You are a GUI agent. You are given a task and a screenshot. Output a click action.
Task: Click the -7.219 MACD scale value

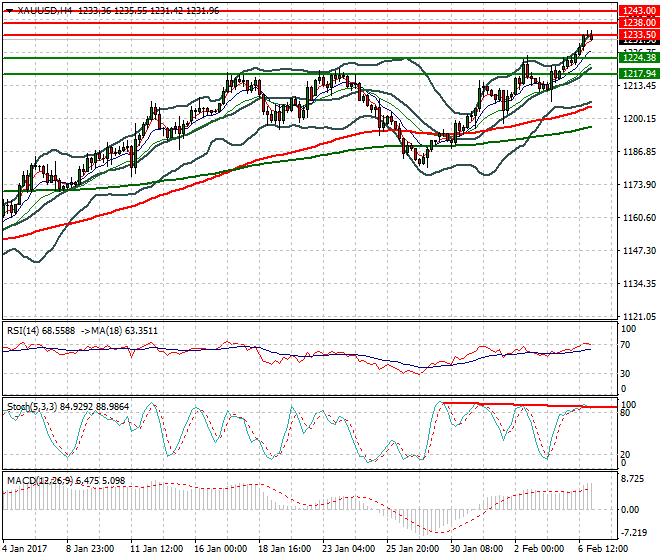634,533
